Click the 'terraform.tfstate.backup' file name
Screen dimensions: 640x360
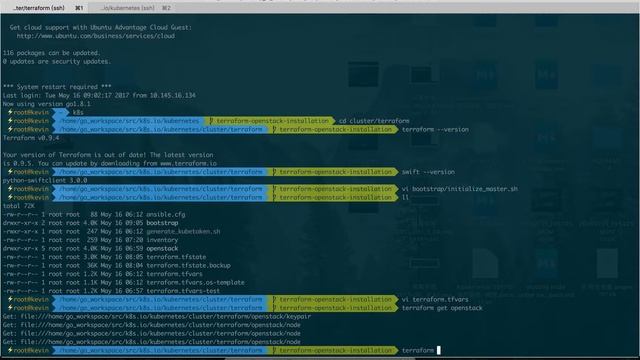click(x=188, y=266)
